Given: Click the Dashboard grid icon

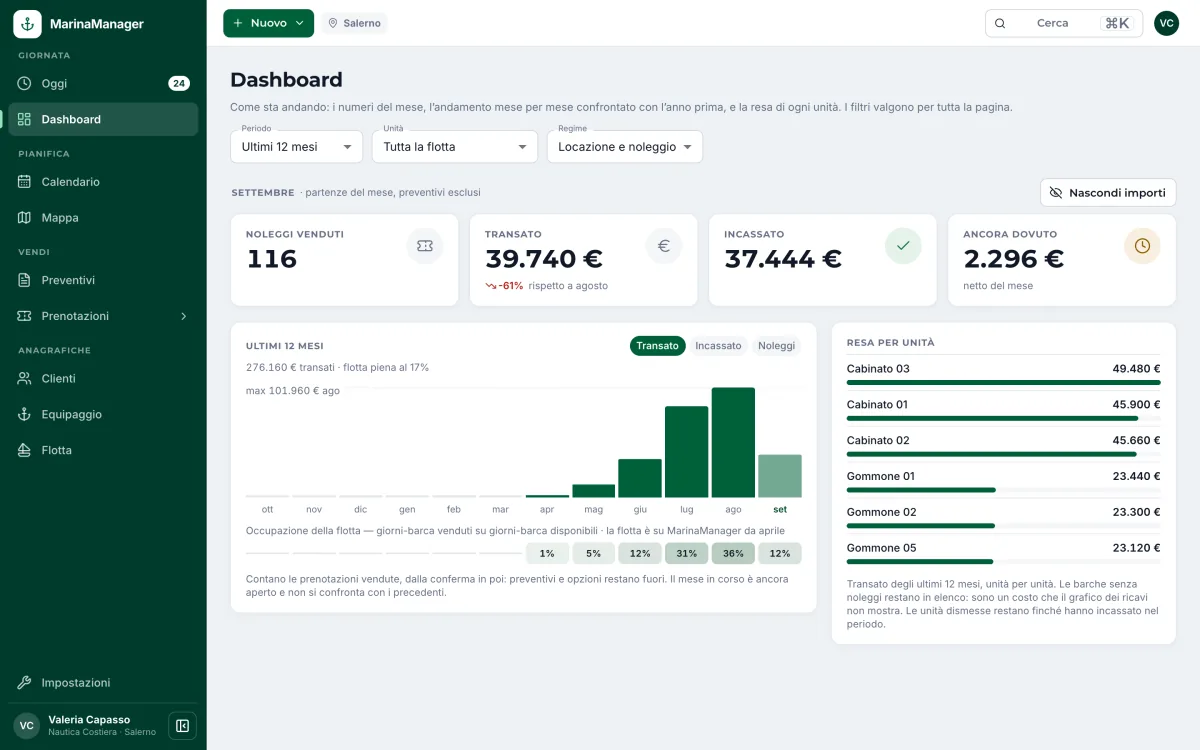Looking at the screenshot, I should click(25, 119).
